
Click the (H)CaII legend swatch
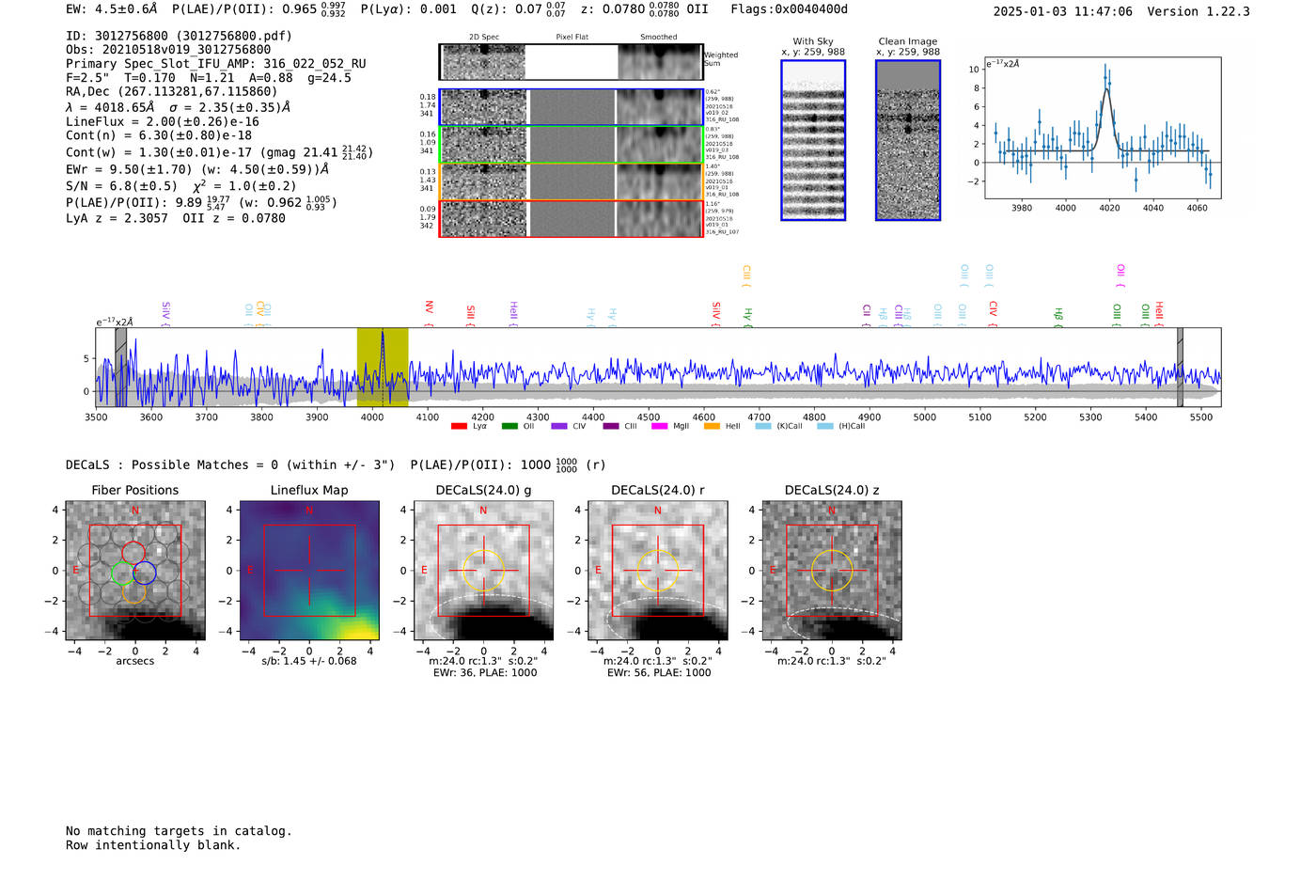pos(825,426)
